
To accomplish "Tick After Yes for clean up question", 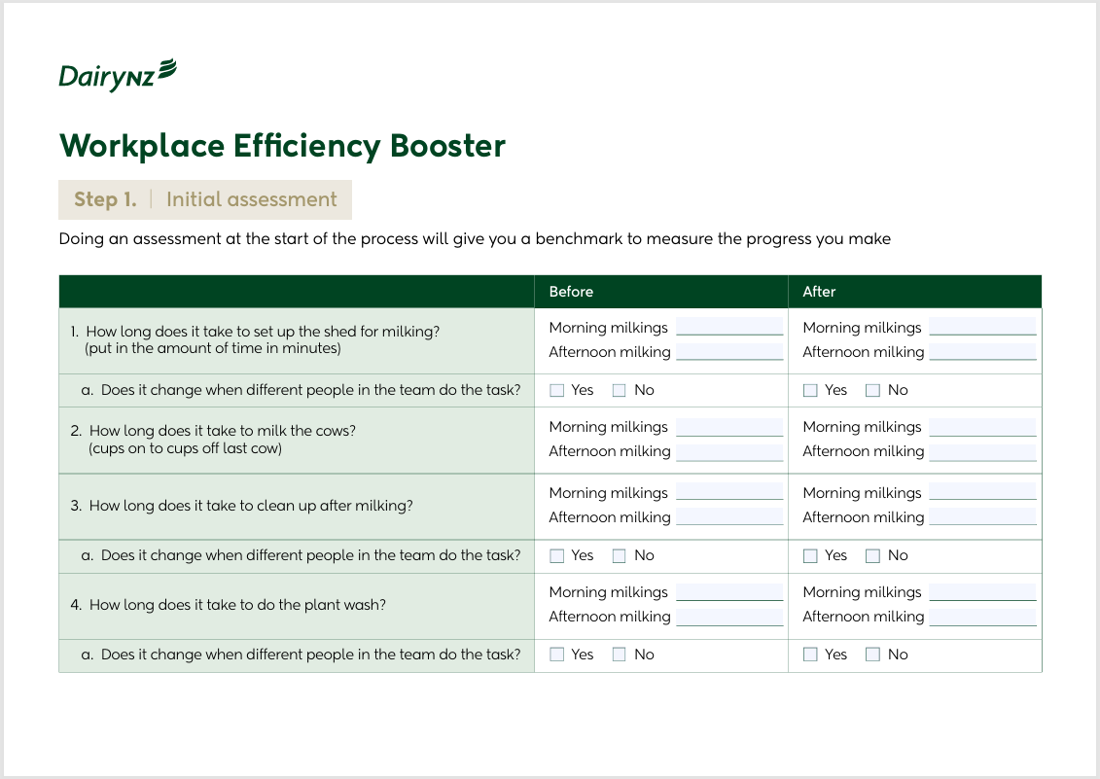I will click(x=810, y=556).
